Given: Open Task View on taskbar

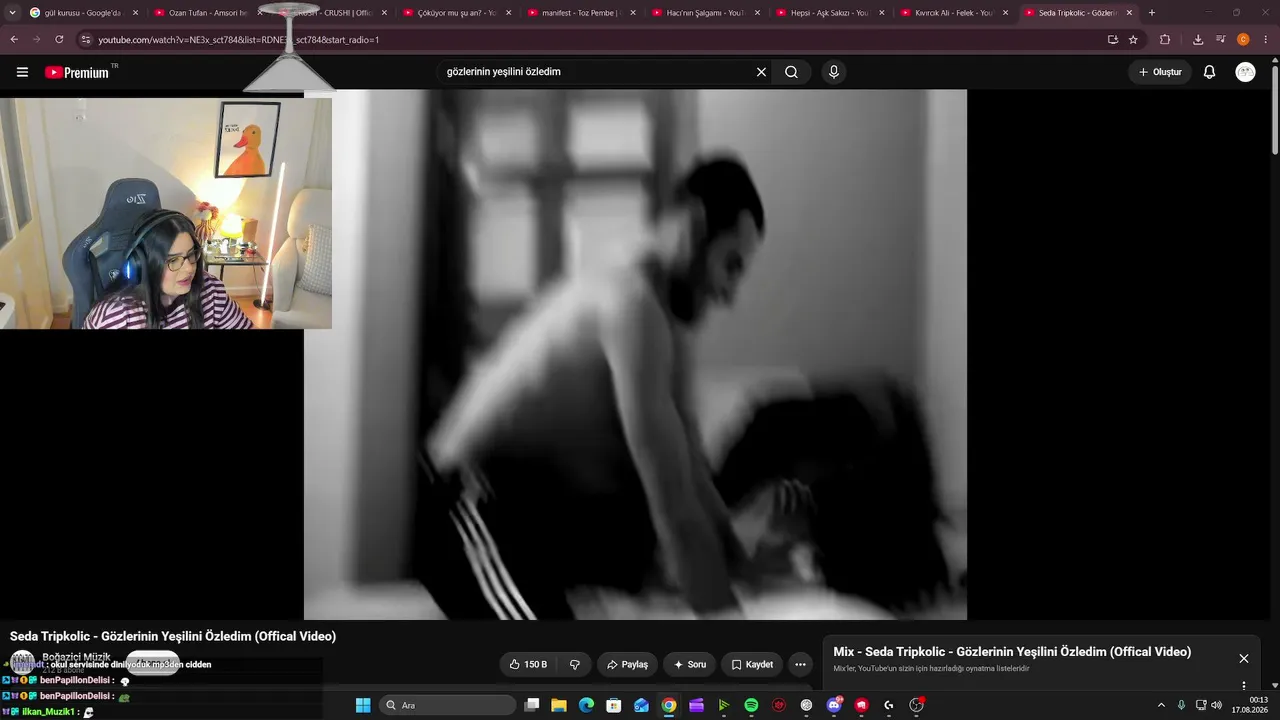Looking at the screenshot, I should (532, 705).
